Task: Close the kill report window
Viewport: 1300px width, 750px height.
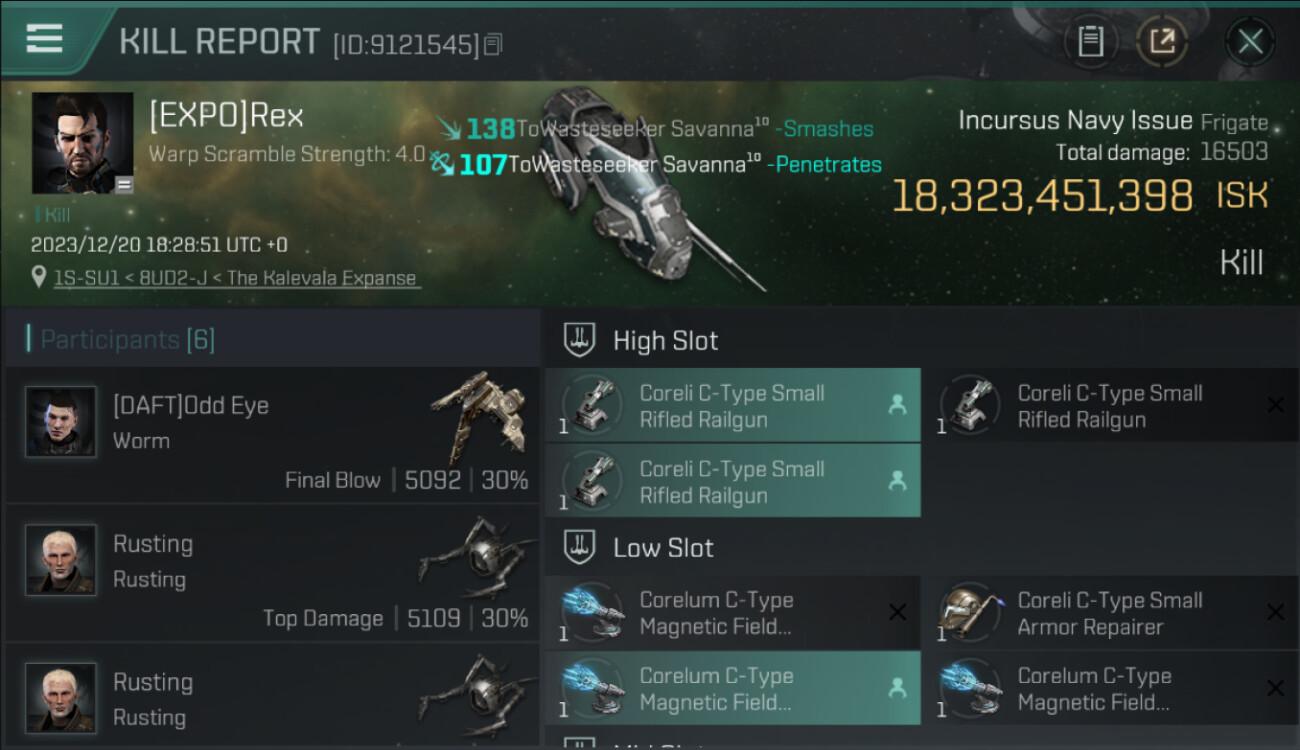Action: click(1250, 41)
